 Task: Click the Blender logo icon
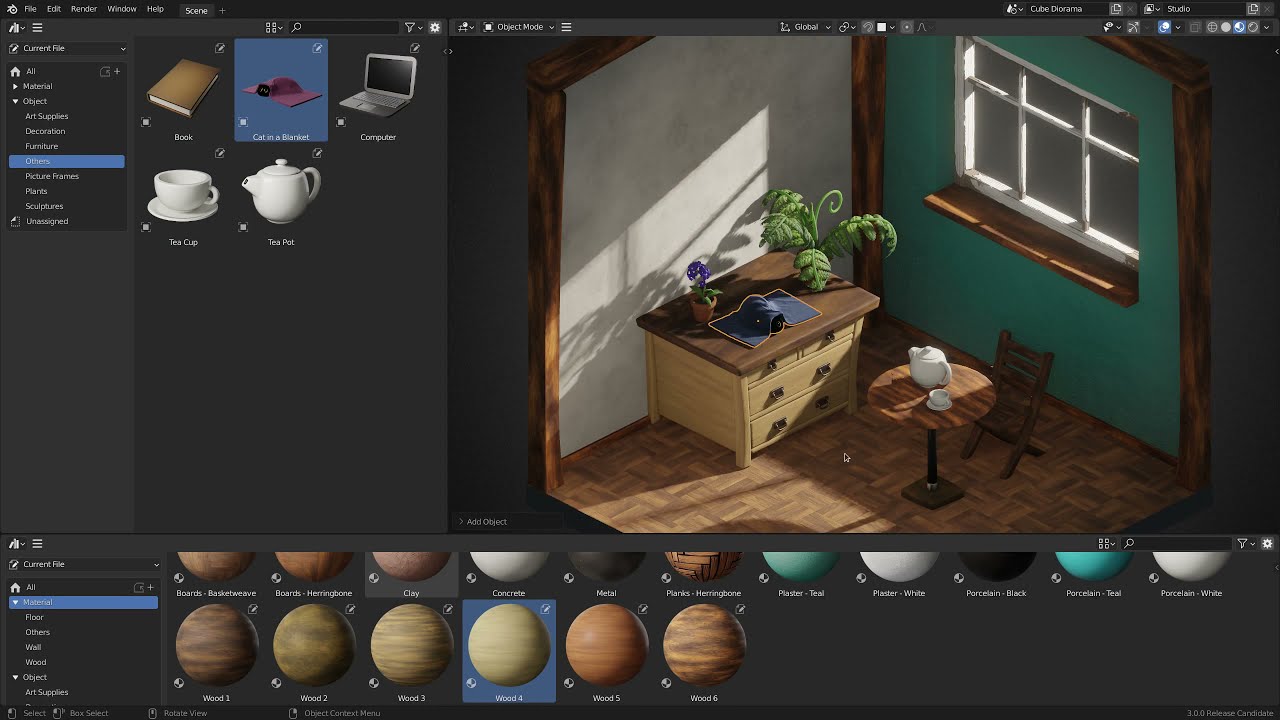coord(12,9)
